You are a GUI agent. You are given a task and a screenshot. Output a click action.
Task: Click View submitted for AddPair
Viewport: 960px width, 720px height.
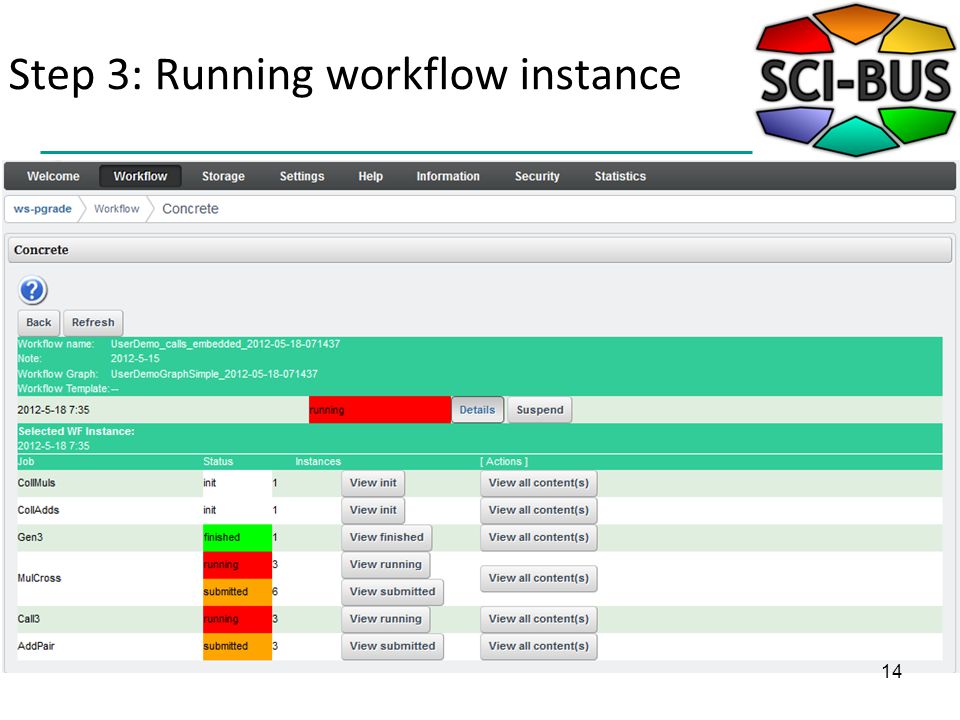tap(392, 647)
